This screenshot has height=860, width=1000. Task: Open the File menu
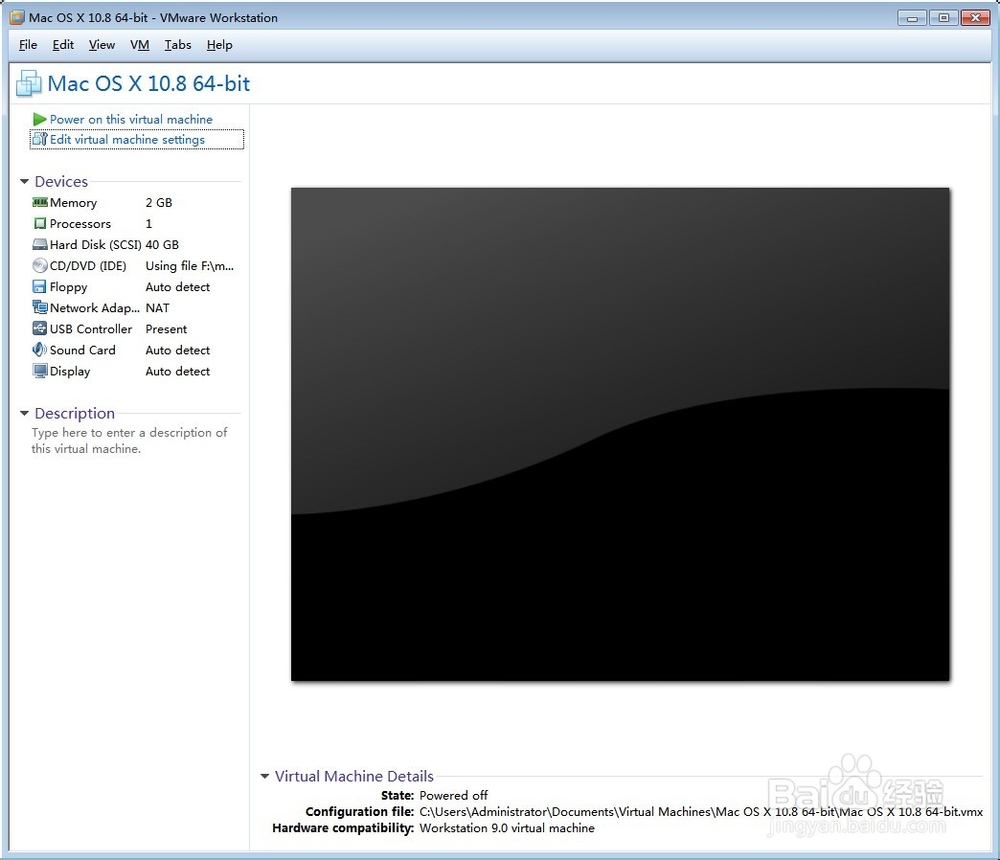pos(28,45)
